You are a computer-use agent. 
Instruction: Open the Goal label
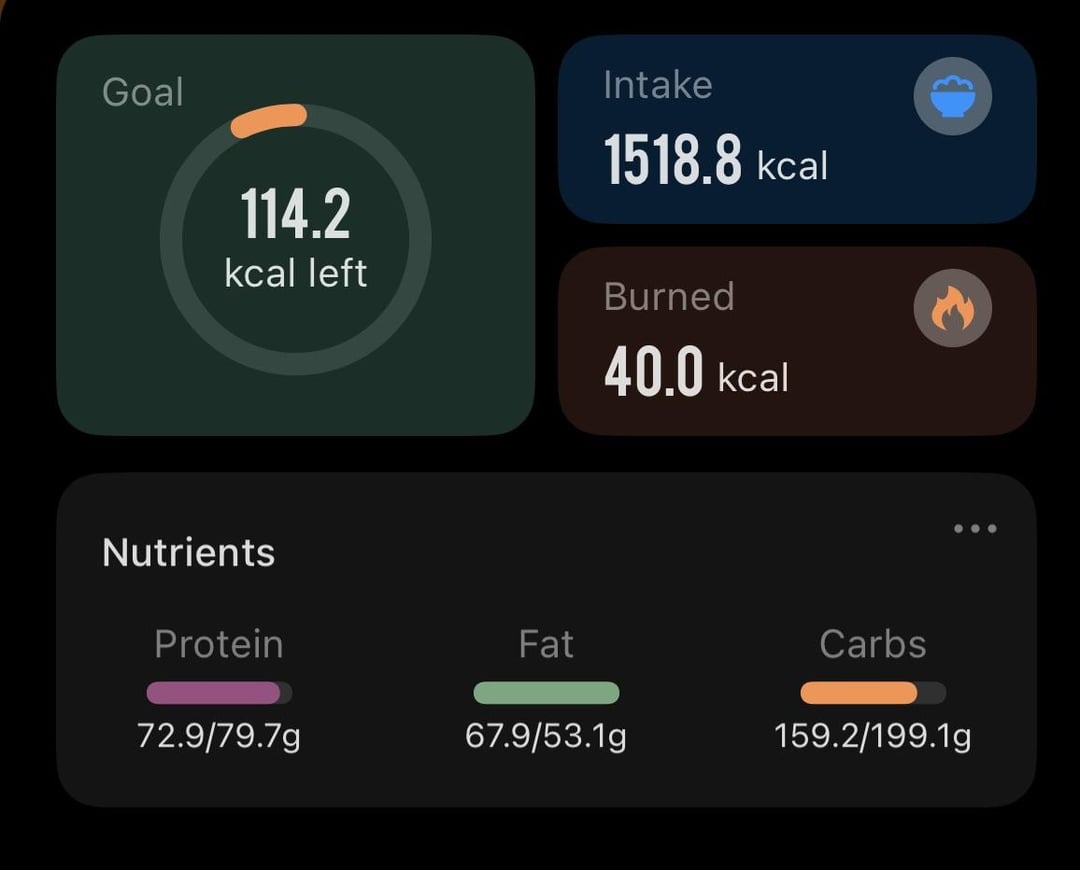143,92
